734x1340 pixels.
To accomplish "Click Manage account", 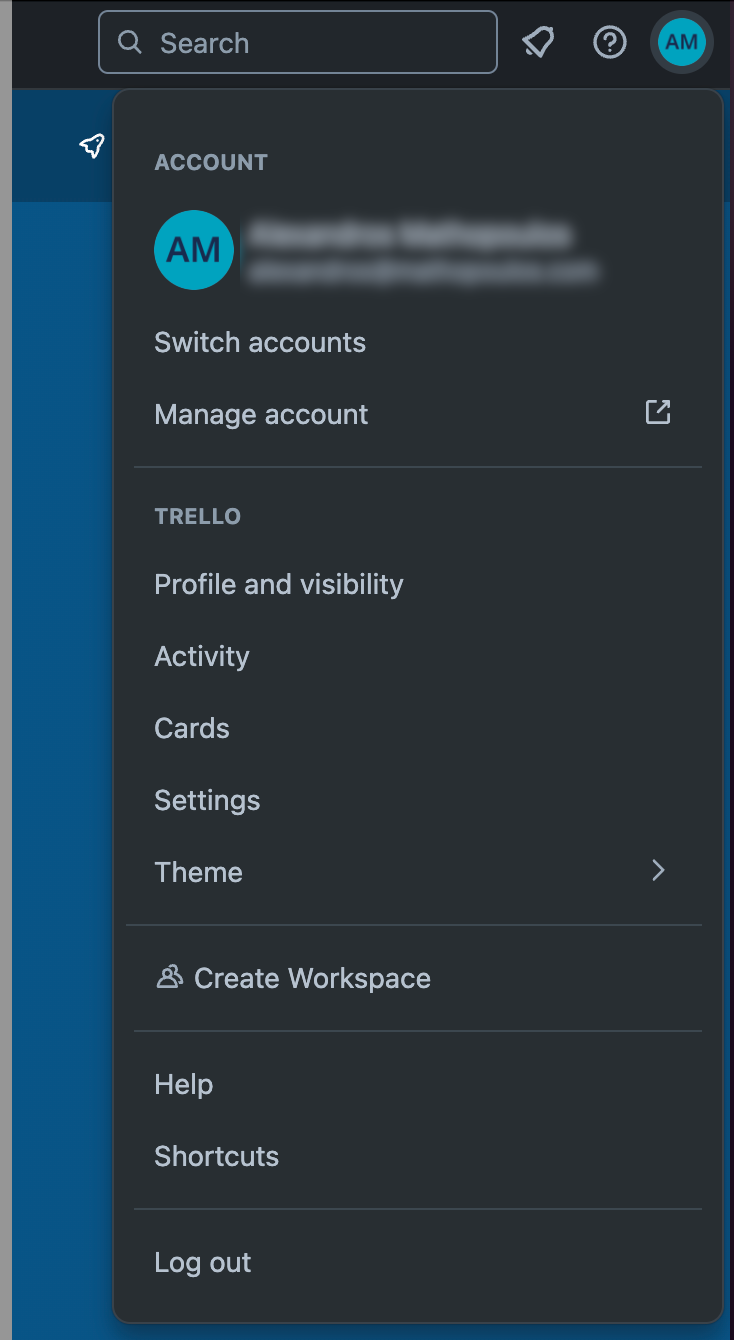I will click(x=261, y=414).
